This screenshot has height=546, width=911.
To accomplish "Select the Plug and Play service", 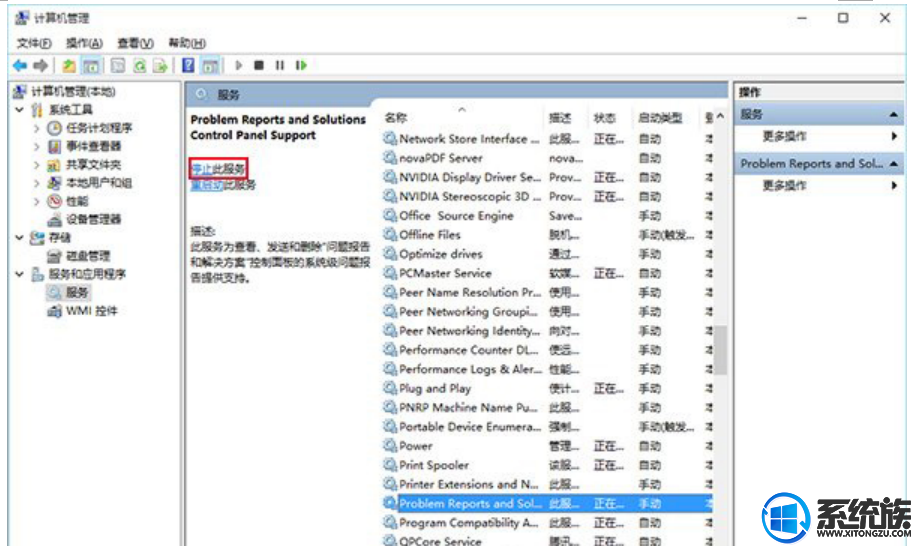I will [547, 388].
